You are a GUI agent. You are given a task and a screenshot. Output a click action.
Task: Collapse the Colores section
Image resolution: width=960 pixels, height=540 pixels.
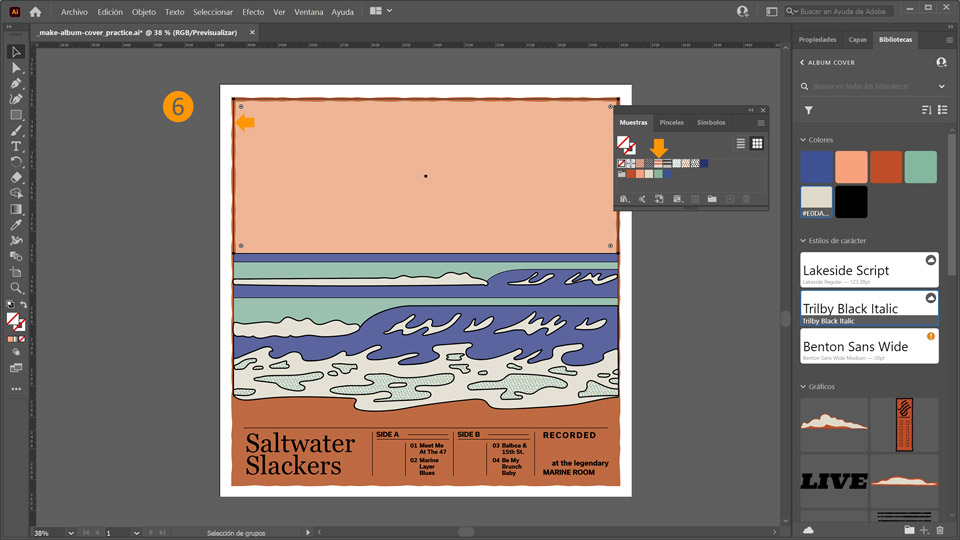pyautogui.click(x=803, y=140)
